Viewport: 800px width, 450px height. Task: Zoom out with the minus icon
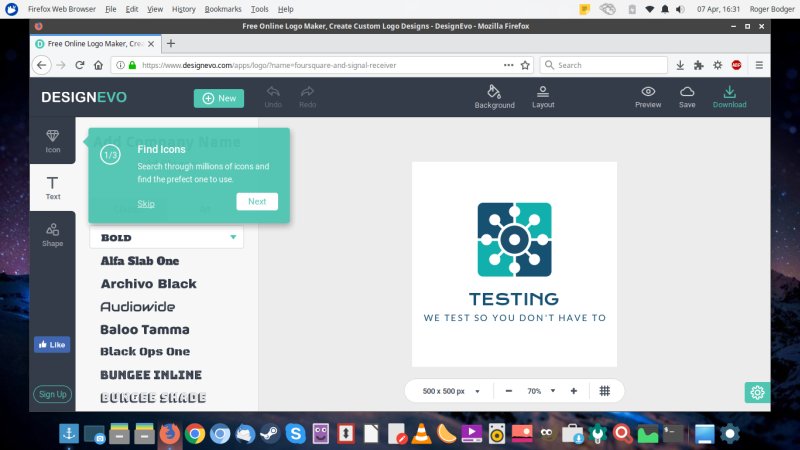click(x=509, y=391)
